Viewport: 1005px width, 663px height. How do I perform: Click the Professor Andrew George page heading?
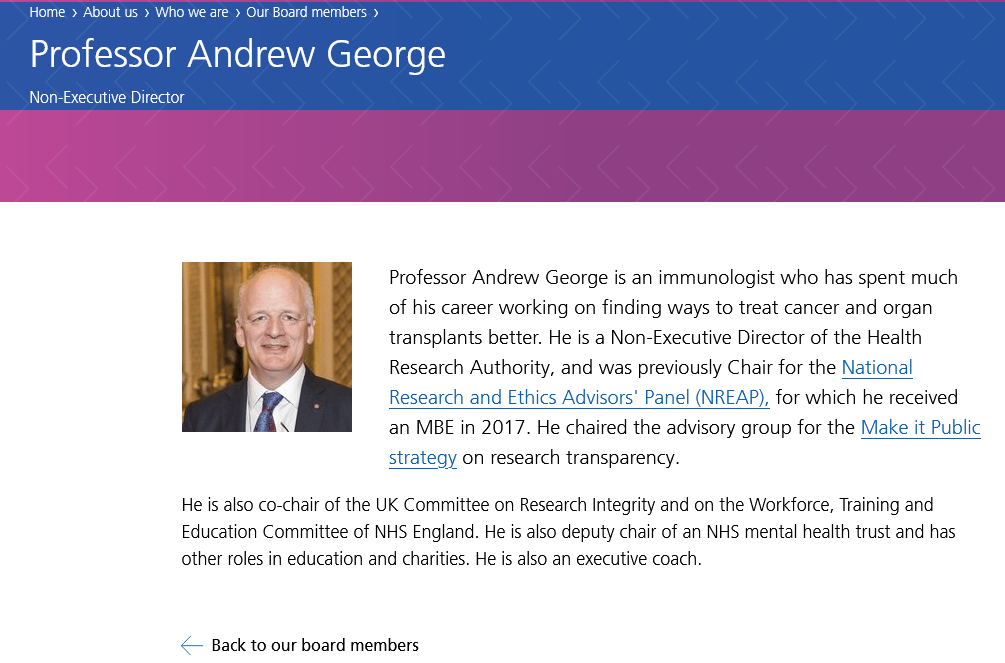(x=238, y=54)
